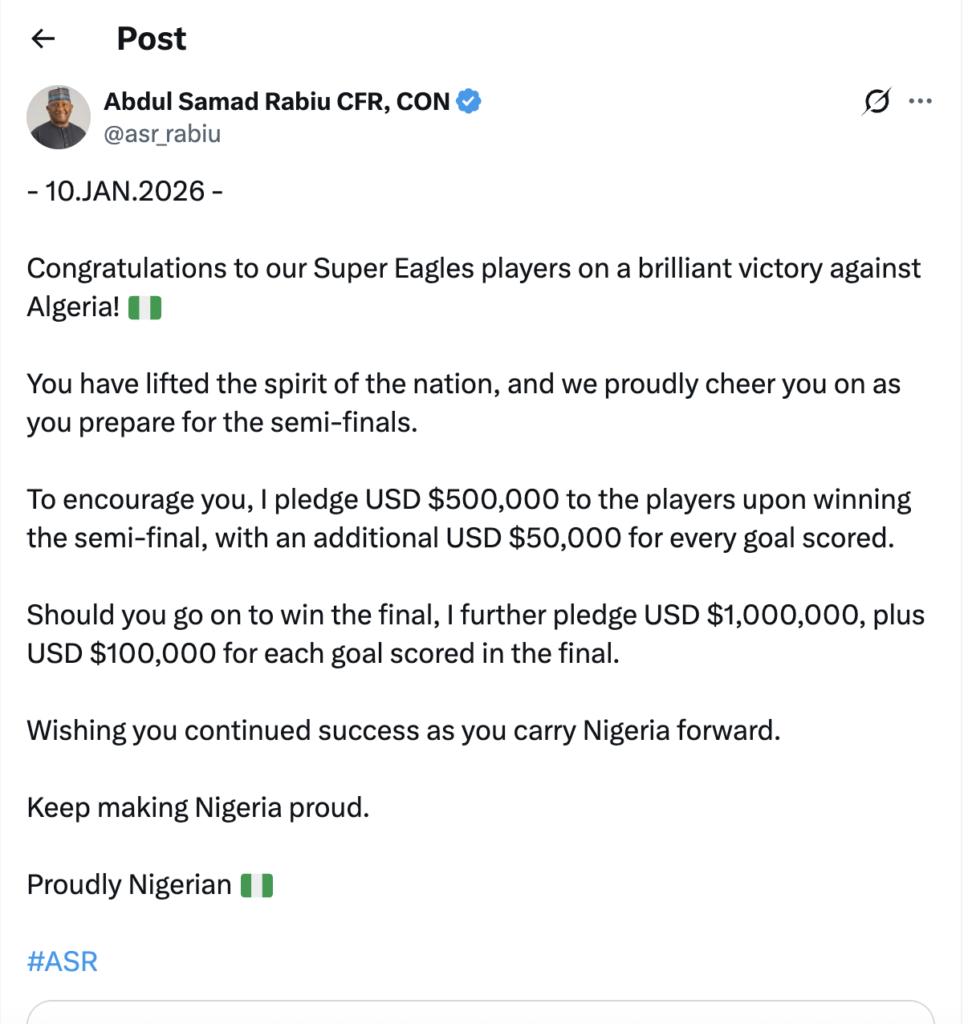Click the Nigerian flag emoji after Algeria
Image resolution: width=968 pixels, height=1024 pixels.
coord(146,309)
